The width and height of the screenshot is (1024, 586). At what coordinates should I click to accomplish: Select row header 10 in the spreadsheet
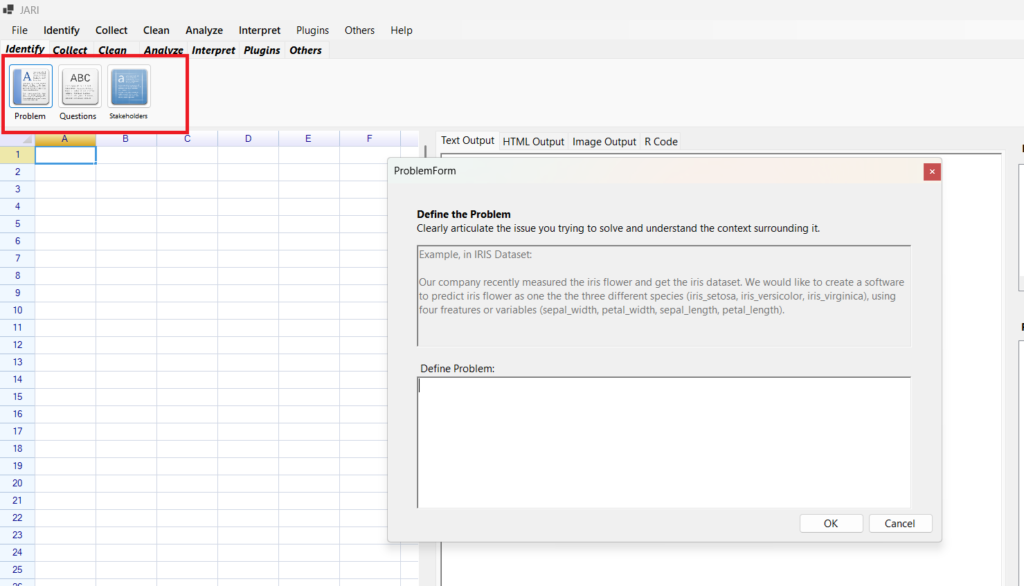point(17,310)
